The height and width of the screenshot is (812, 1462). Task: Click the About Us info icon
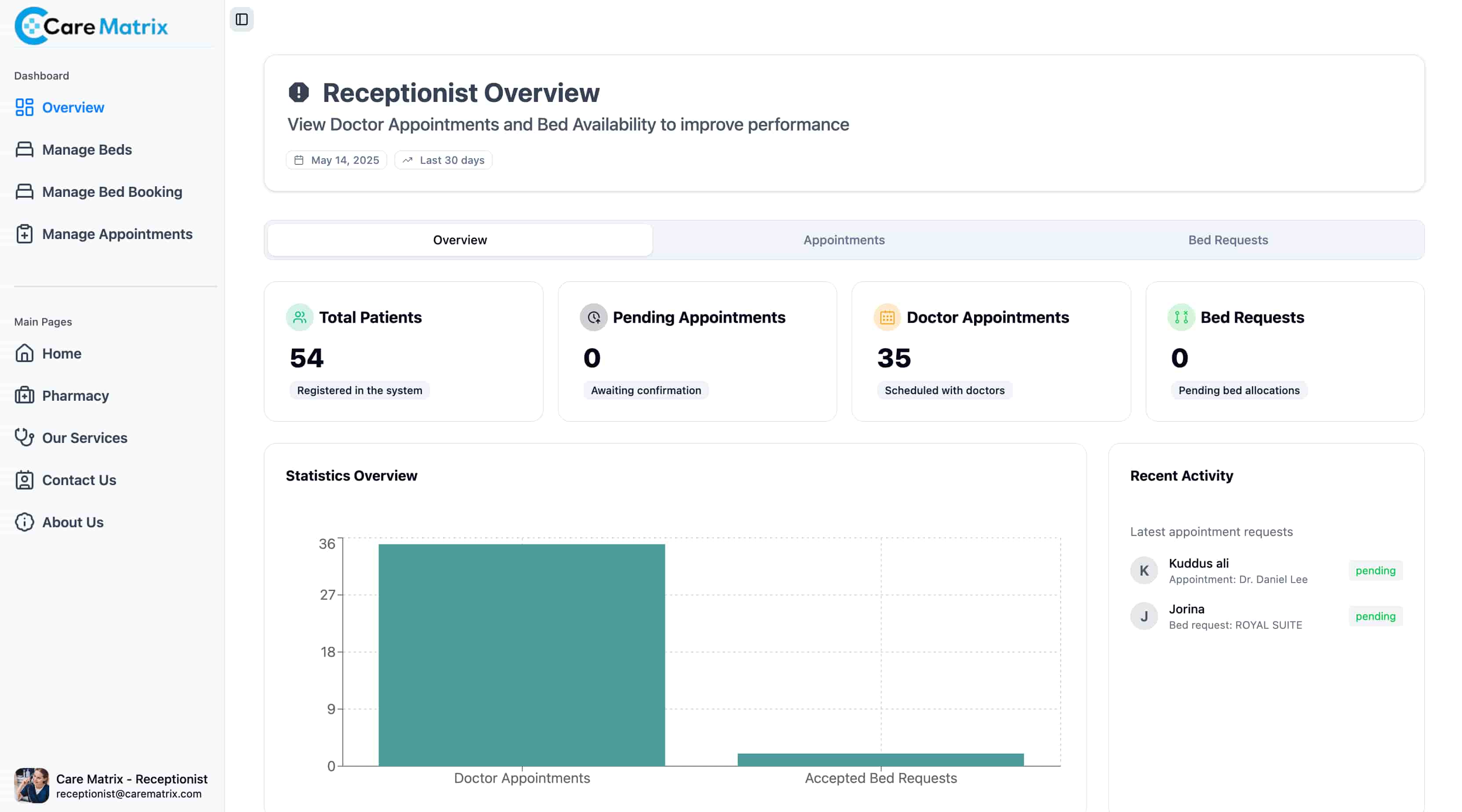25,522
